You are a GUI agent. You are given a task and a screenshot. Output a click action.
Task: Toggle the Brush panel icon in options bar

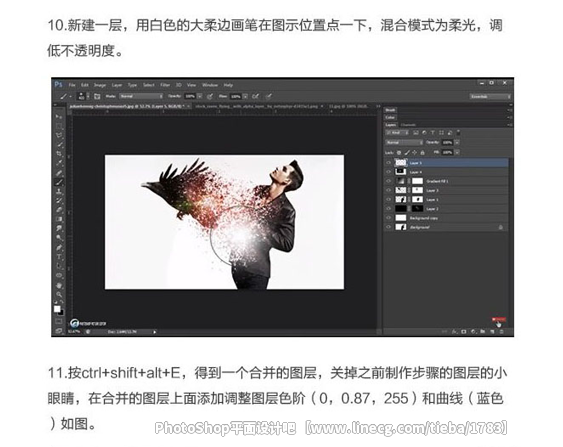click(97, 97)
